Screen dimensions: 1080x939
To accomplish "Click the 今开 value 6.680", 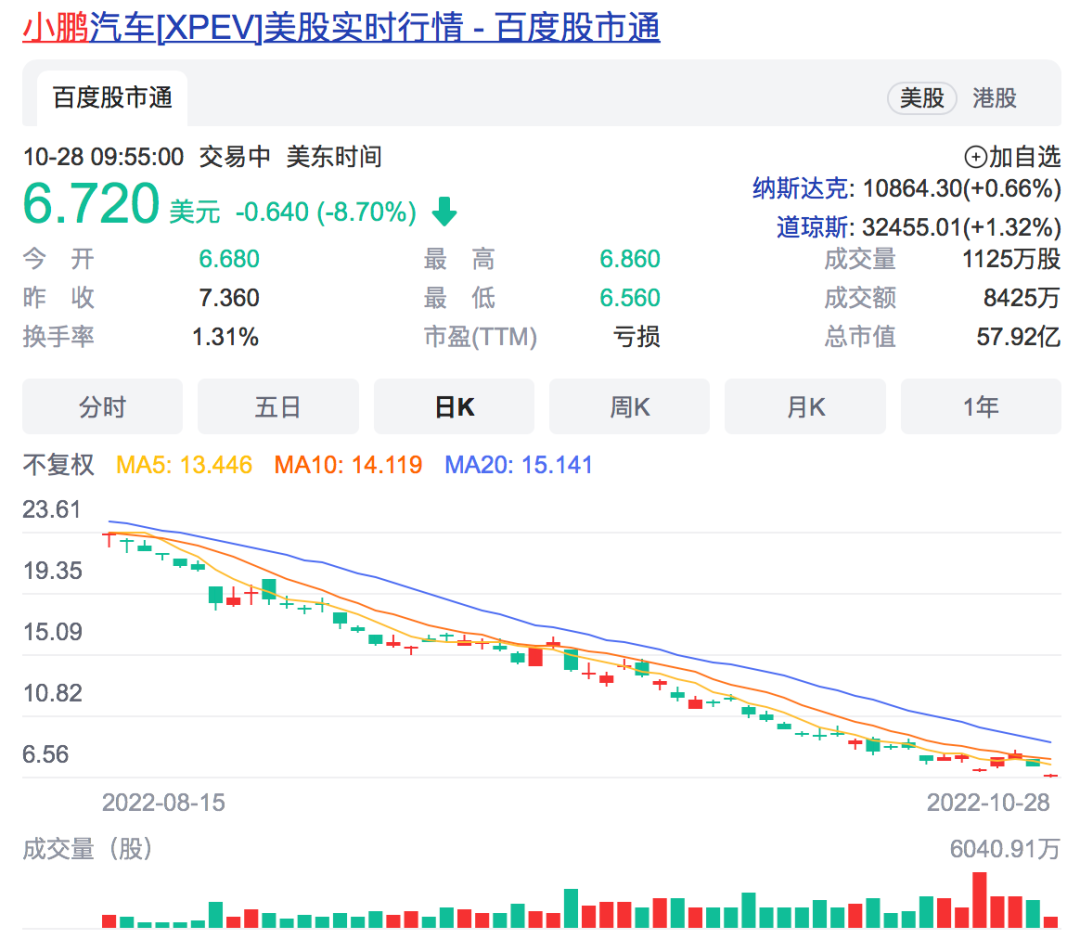I will [229, 259].
